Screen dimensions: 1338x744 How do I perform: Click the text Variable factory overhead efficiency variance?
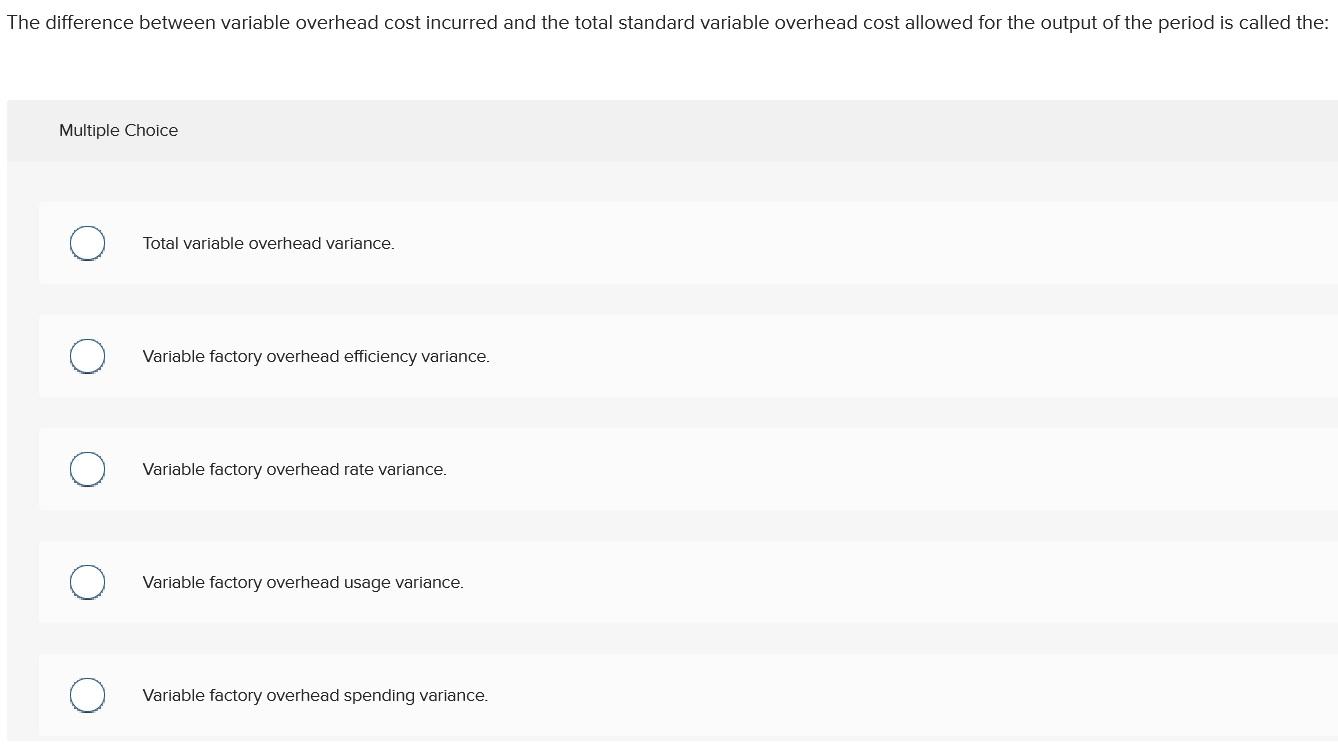click(x=316, y=356)
